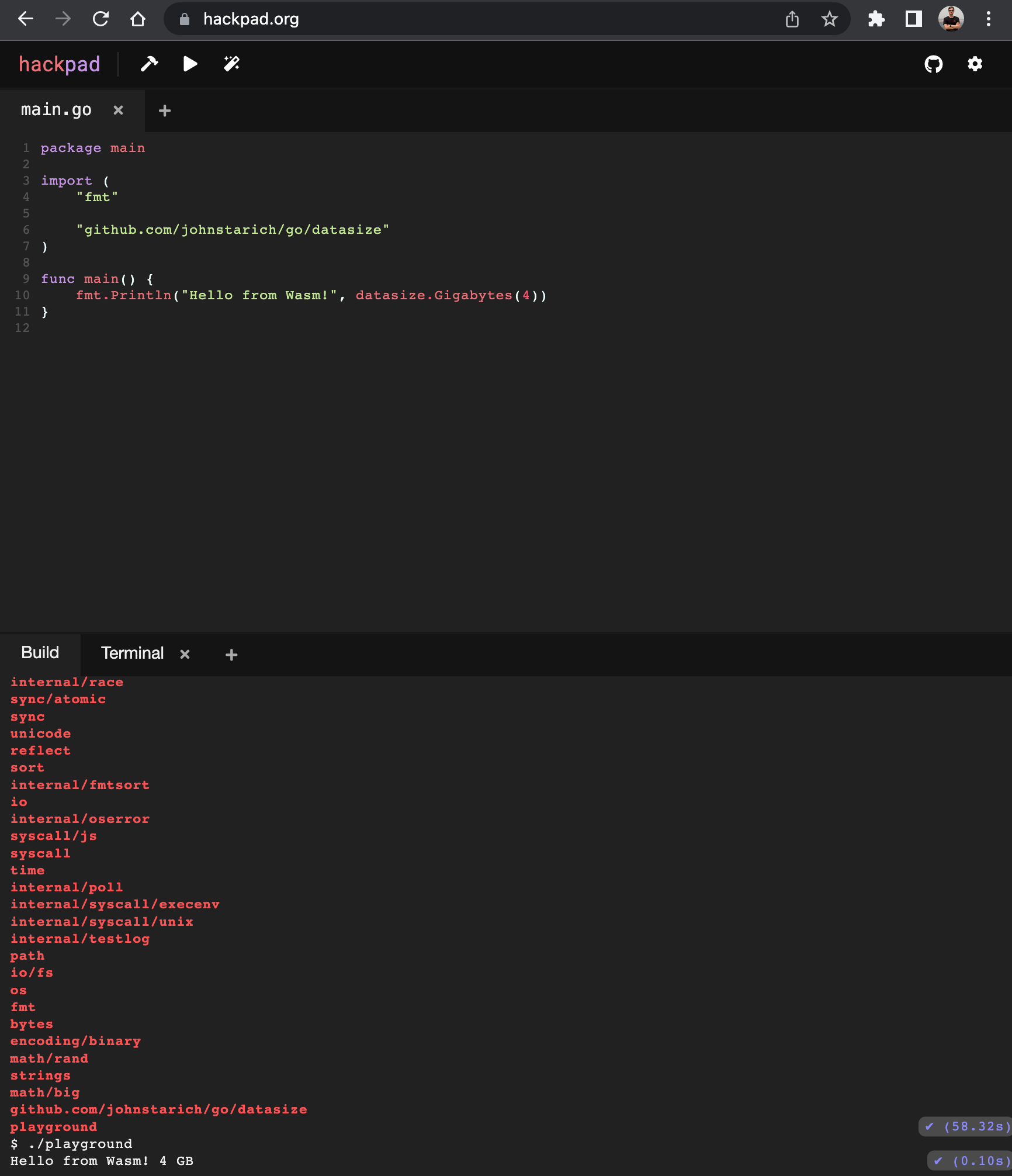Select the main.go editor tab

click(x=56, y=109)
